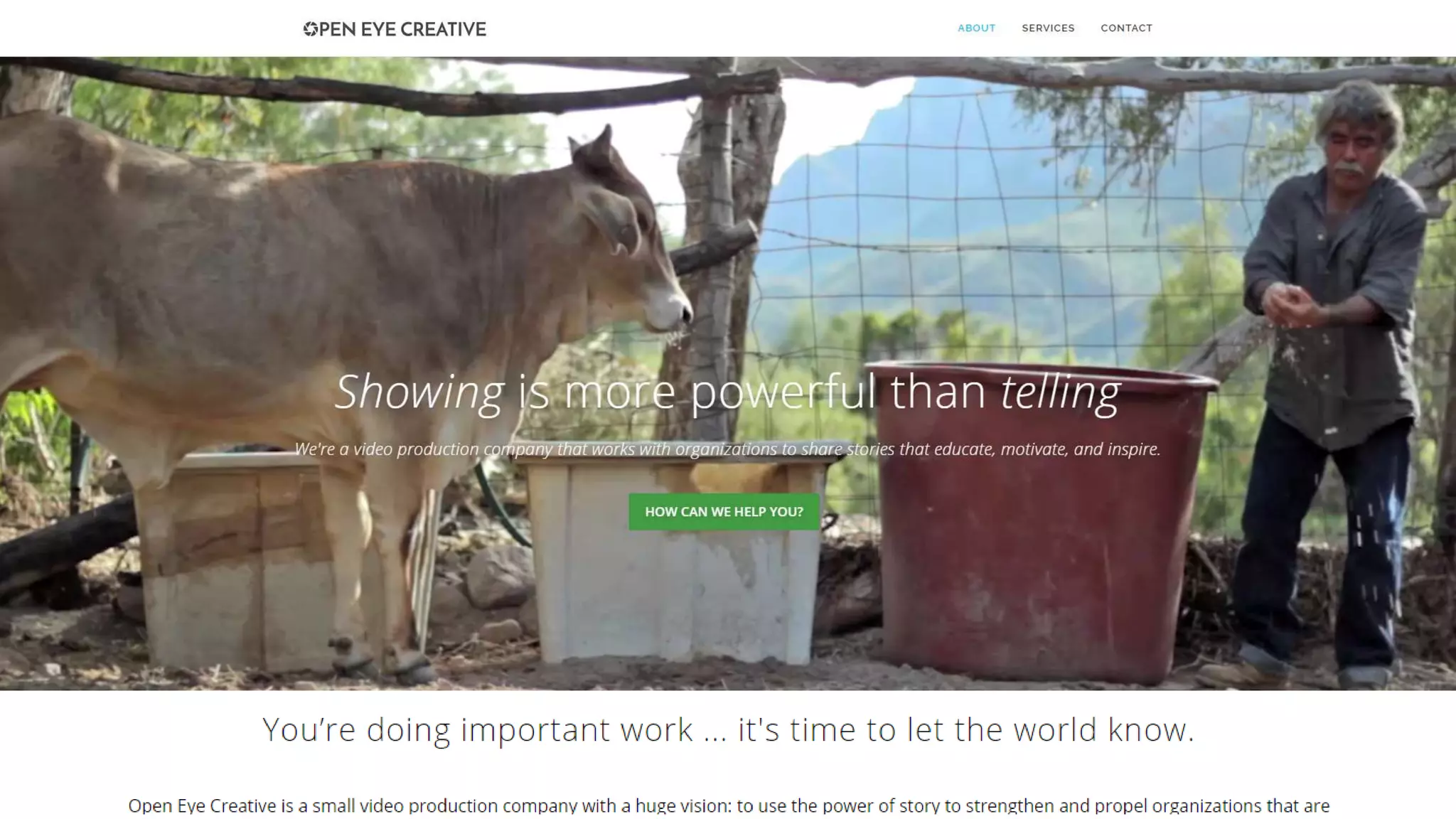Click the OPEN EYE CREATIVE logo text
The image size is (1456, 819).
395,28
